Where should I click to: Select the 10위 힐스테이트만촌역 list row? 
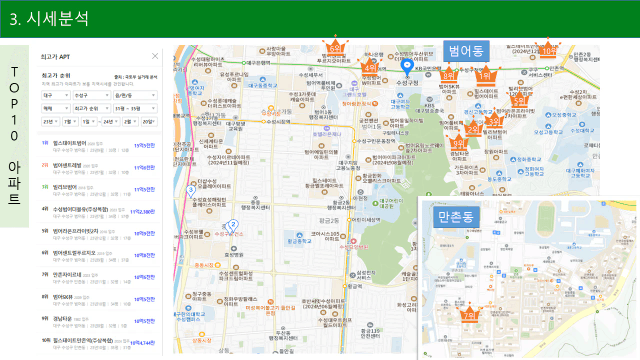click(x=98, y=343)
